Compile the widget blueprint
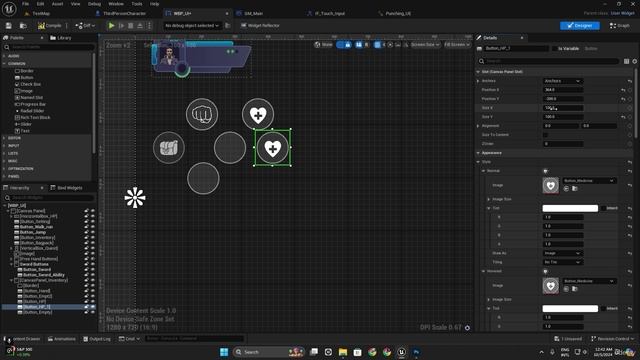The height and width of the screenshot is (360, 640). pyautogui.click(x=49, y=26)
